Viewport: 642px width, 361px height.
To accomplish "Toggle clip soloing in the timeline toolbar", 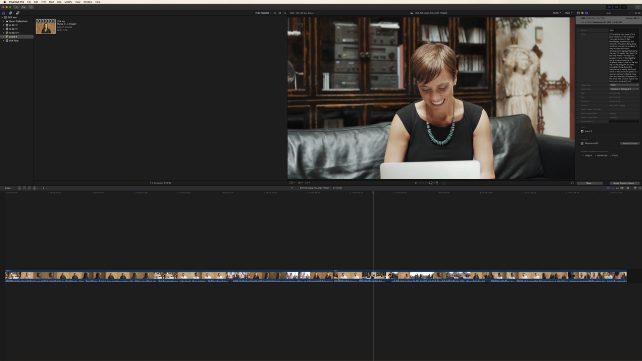I will coord(617,188).
